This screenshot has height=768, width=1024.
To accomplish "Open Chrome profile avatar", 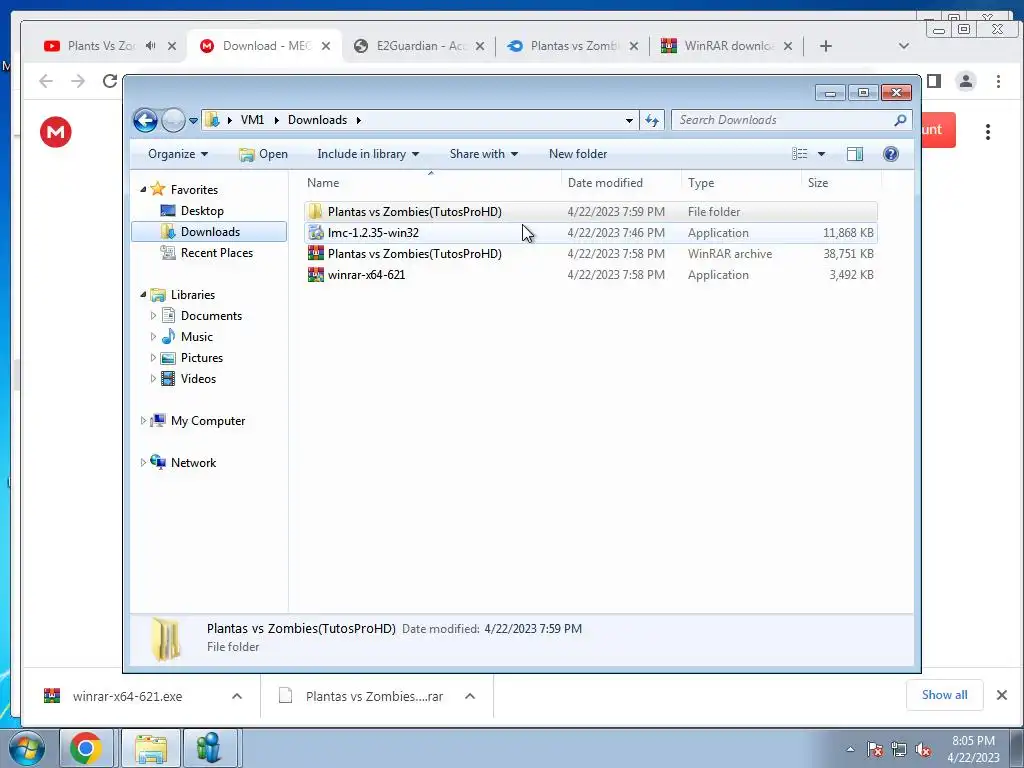I will click(x=966, y=81).
